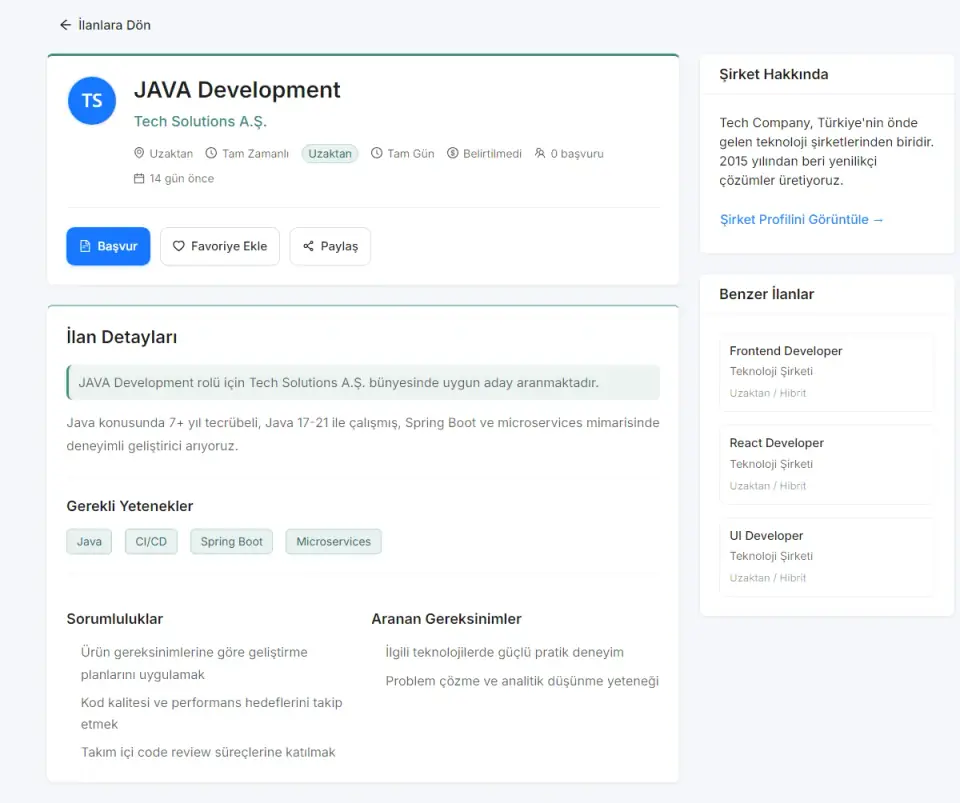The height and width of the screenshot is (803, 960).
Task: Click the Belirtilmedi salary text
Action: (492, 154)
